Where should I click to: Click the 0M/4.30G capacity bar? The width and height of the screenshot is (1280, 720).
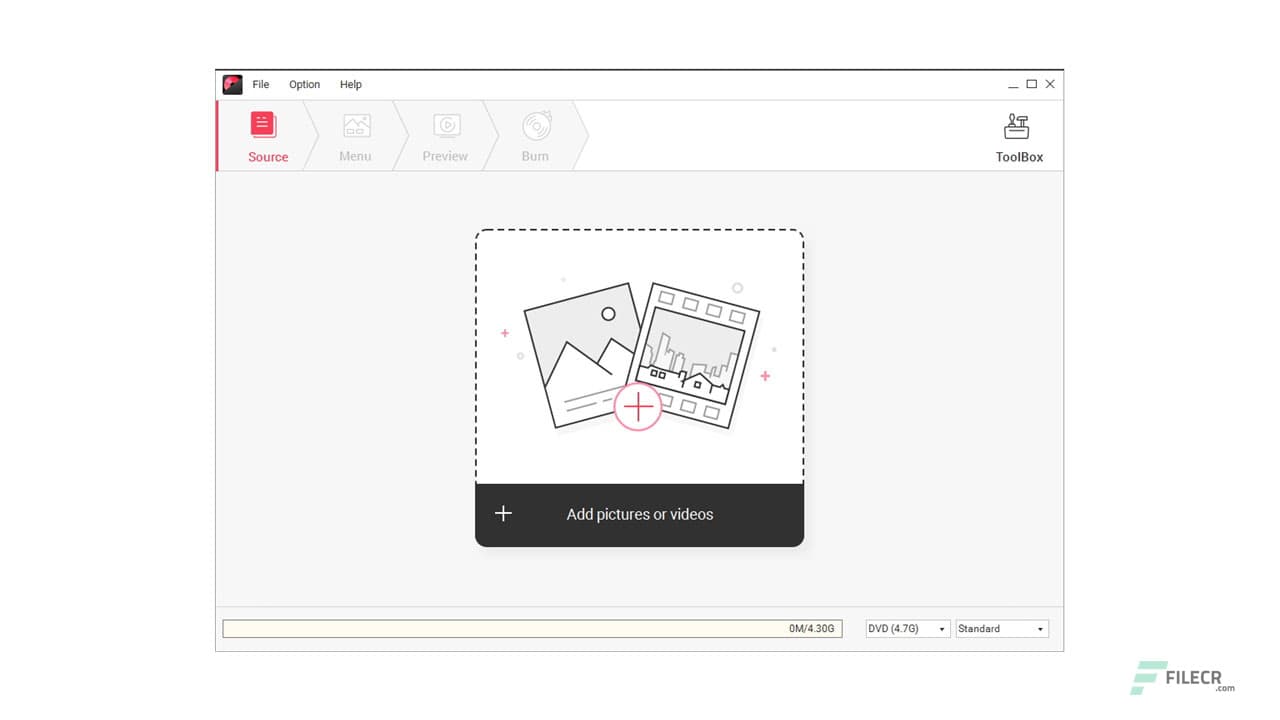[x=532, y=628]
